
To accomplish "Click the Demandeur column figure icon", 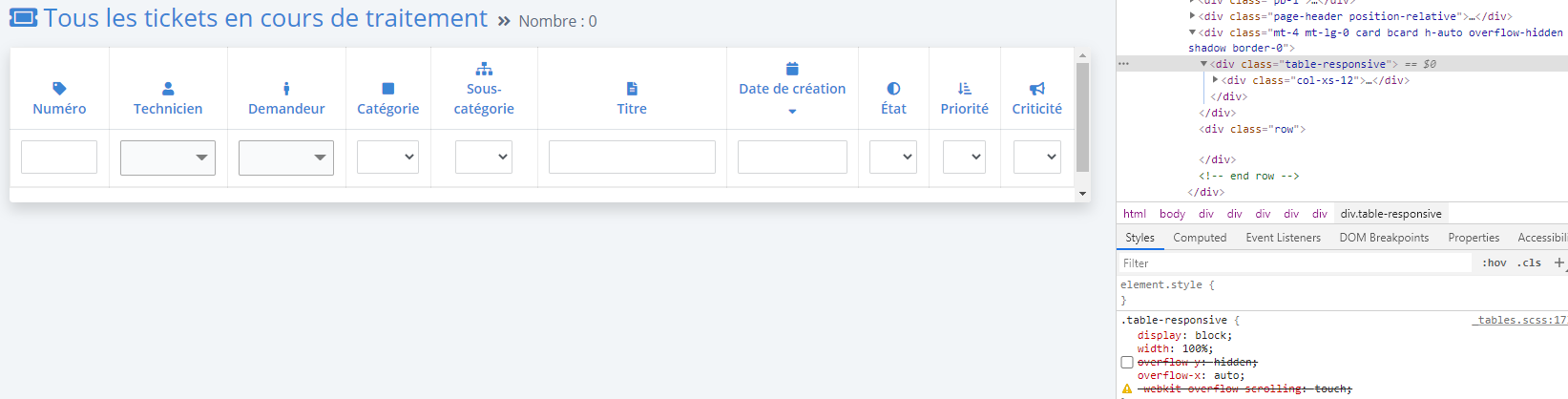I will (x=286, y=89).
